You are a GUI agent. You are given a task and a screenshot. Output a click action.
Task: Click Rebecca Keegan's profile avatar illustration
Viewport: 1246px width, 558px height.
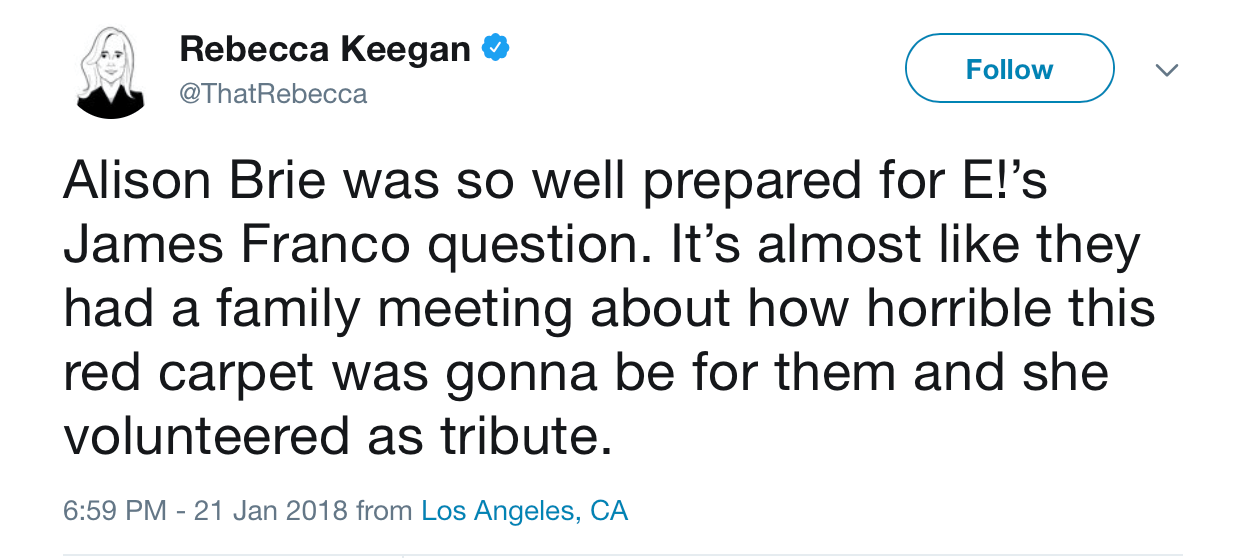108,71
